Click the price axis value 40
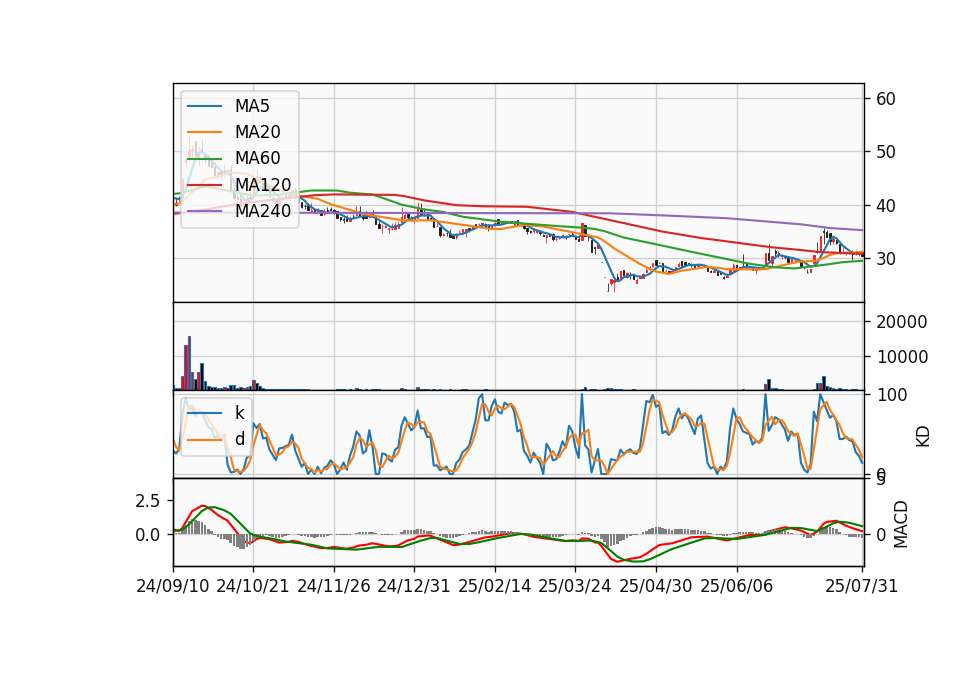The height and width of the screenshot is (690, 960). [886, 206]
